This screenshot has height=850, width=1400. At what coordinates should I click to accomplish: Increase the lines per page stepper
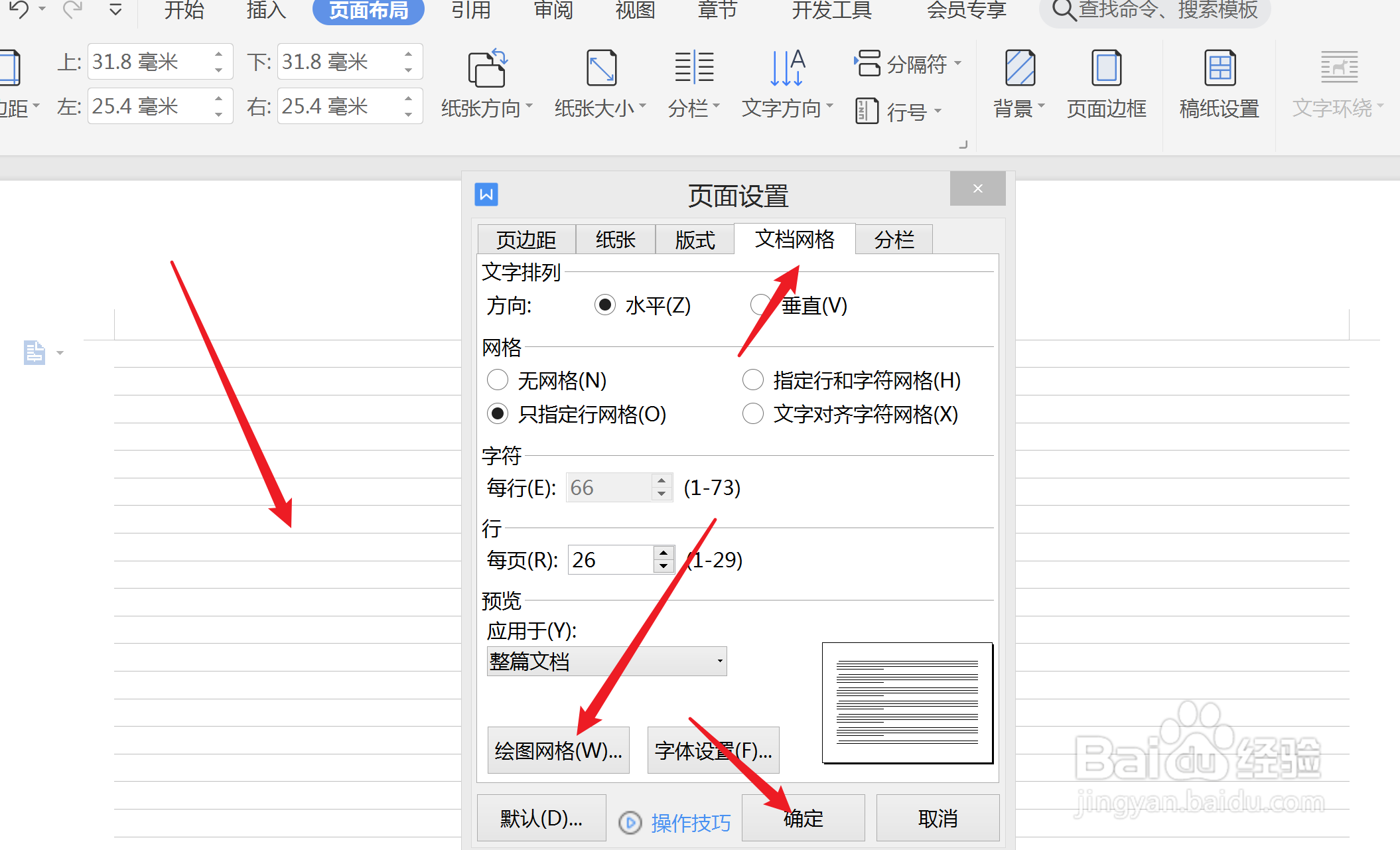664,553
